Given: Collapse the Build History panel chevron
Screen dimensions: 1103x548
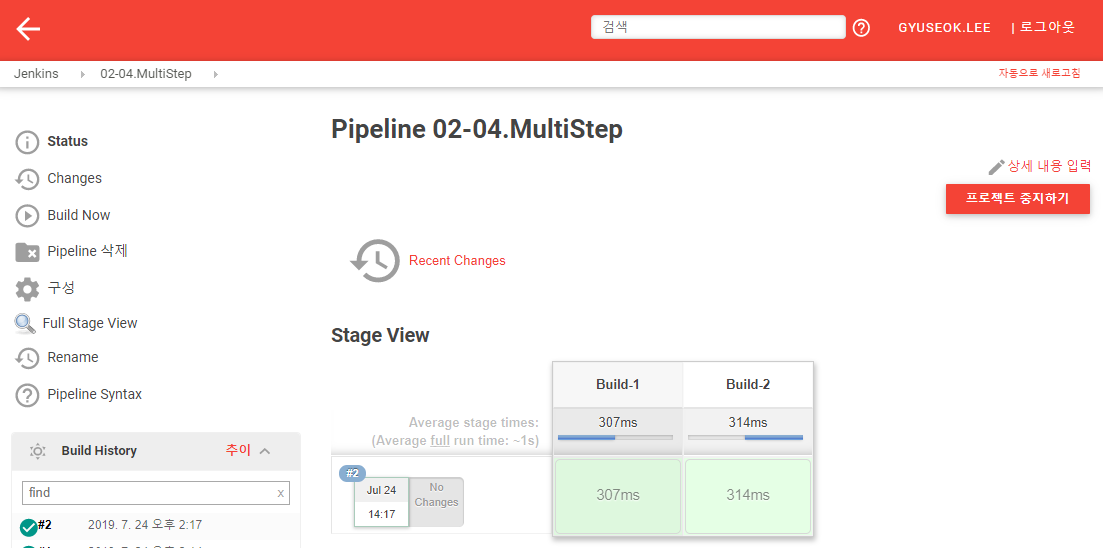Looking at the screenshot, I should [x=265, y=451].
